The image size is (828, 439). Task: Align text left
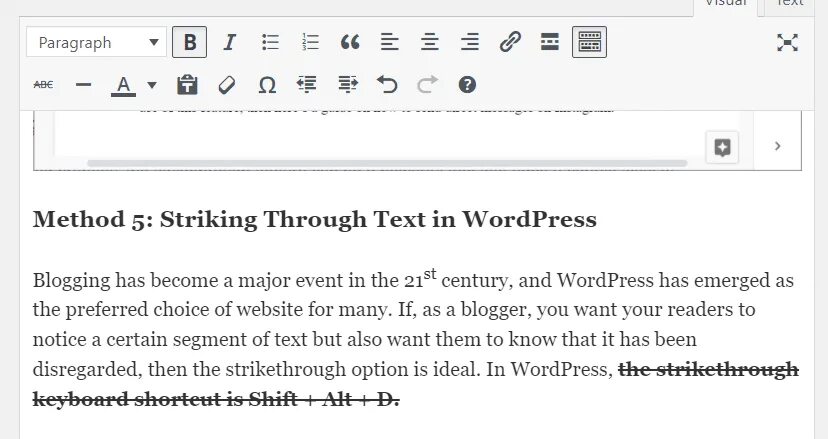pyautogui.click(x=390, y=42)
